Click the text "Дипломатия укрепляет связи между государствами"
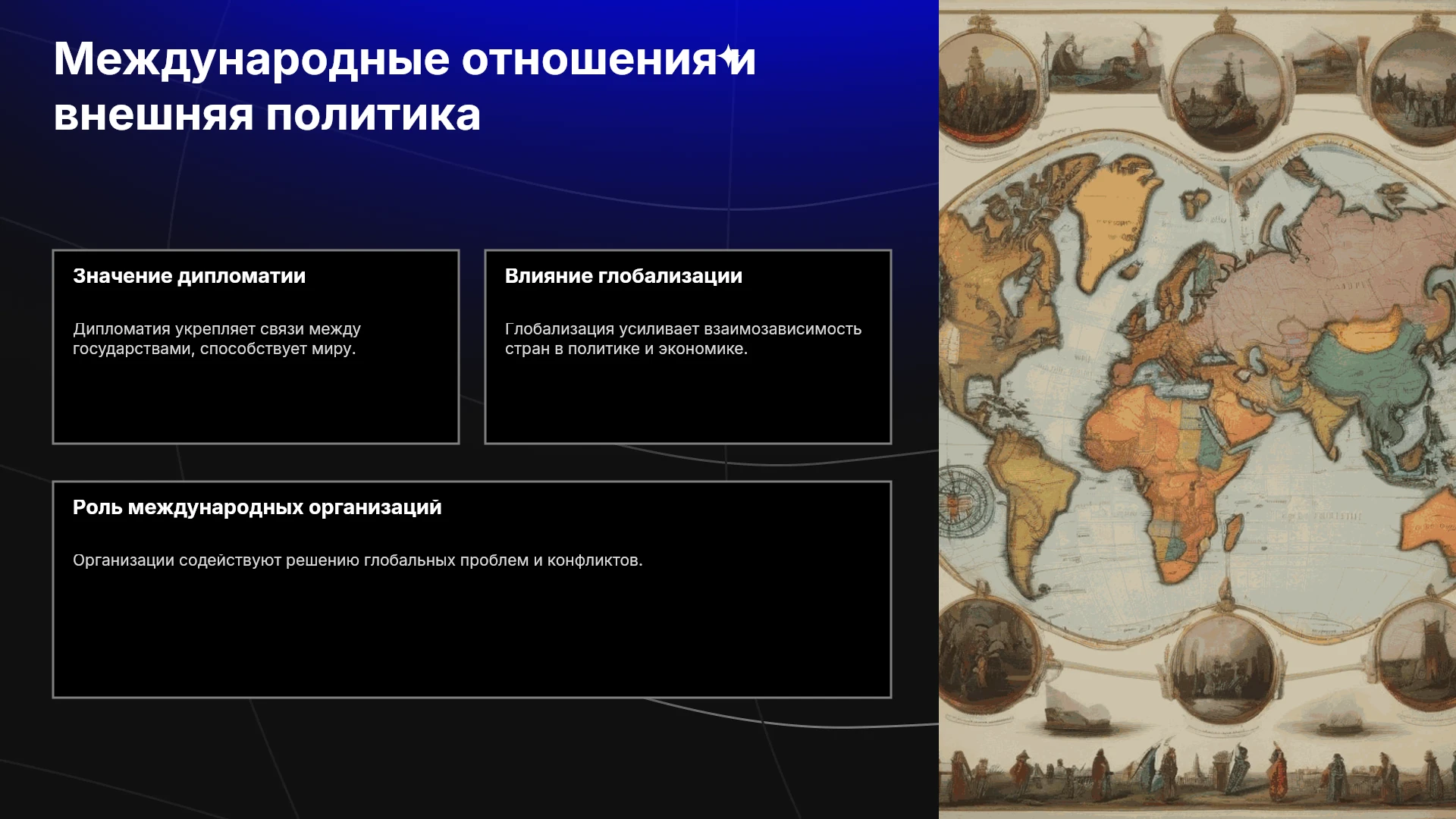The image size is (1456, 819). coord(217,339)
